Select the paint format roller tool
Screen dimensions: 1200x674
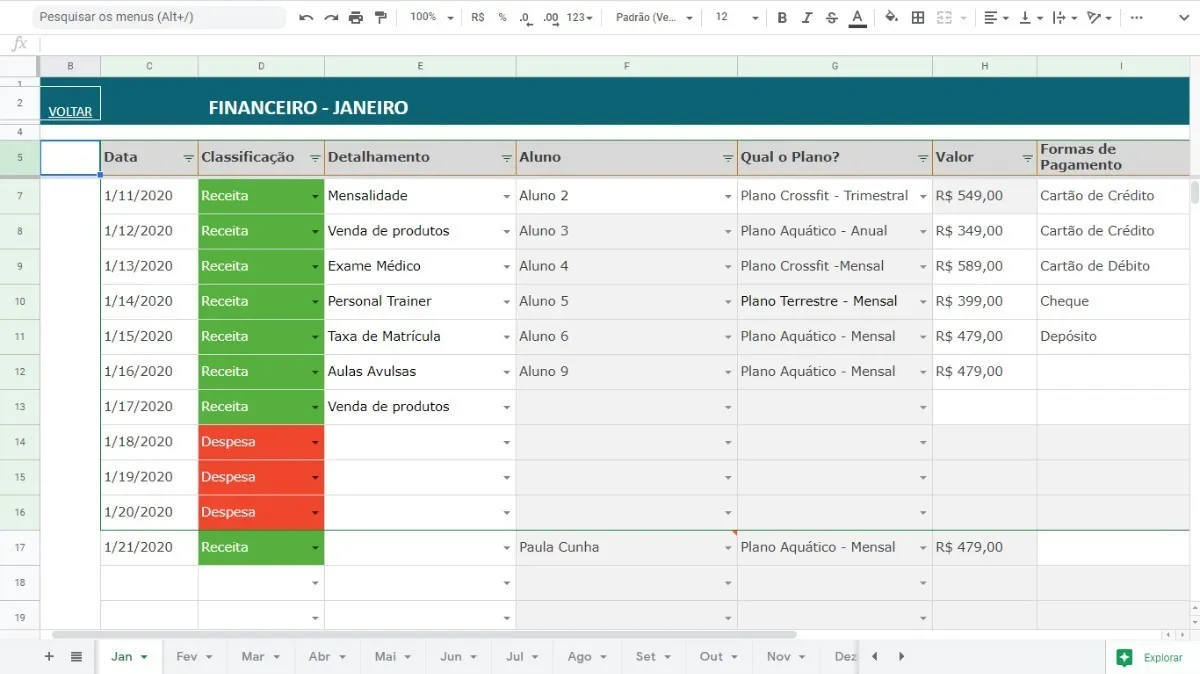point(380,18)
